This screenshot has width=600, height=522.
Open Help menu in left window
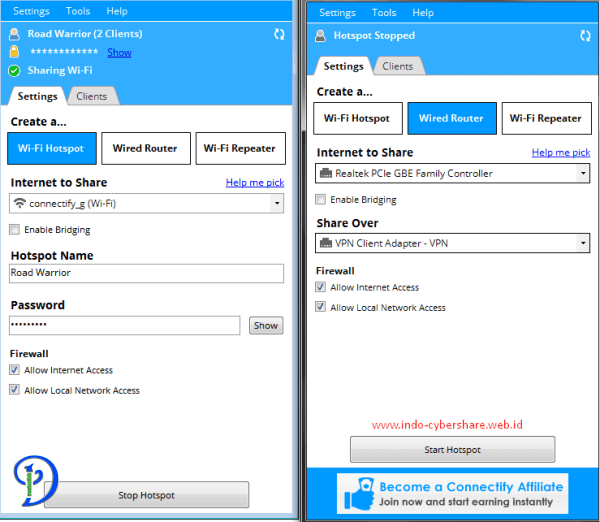(117, 11)
